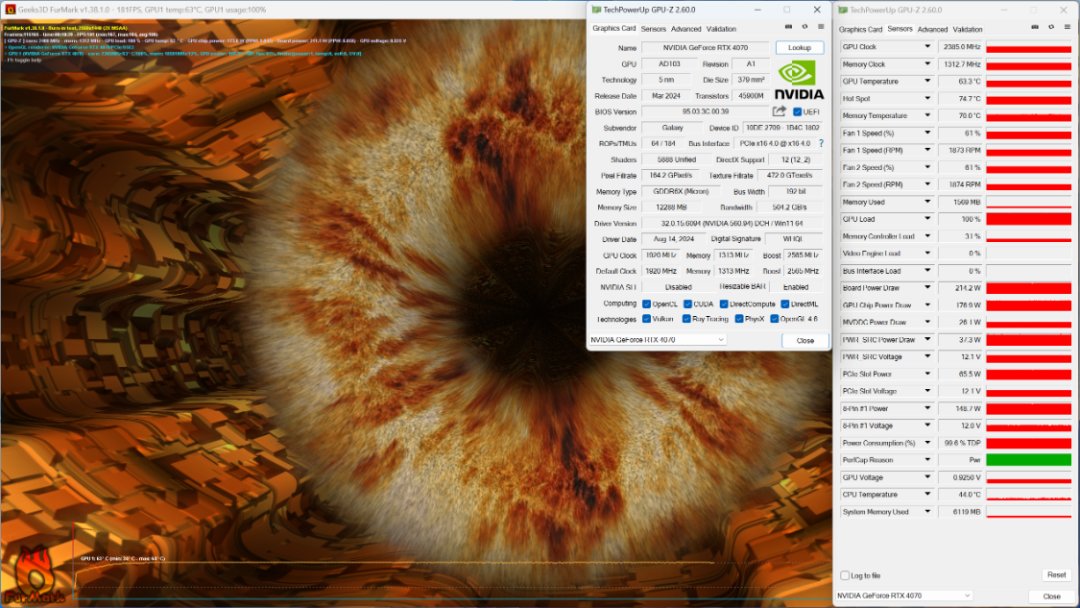This screenshot has width=1080, height=608.
Task: Click the BIOS Version field value
Action: click(x=705, y=112)
